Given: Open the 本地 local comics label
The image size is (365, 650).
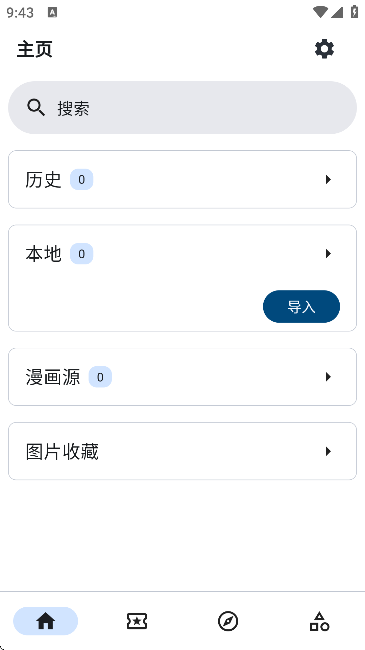Looking at the screenshot, I should [x=43, y=253].
